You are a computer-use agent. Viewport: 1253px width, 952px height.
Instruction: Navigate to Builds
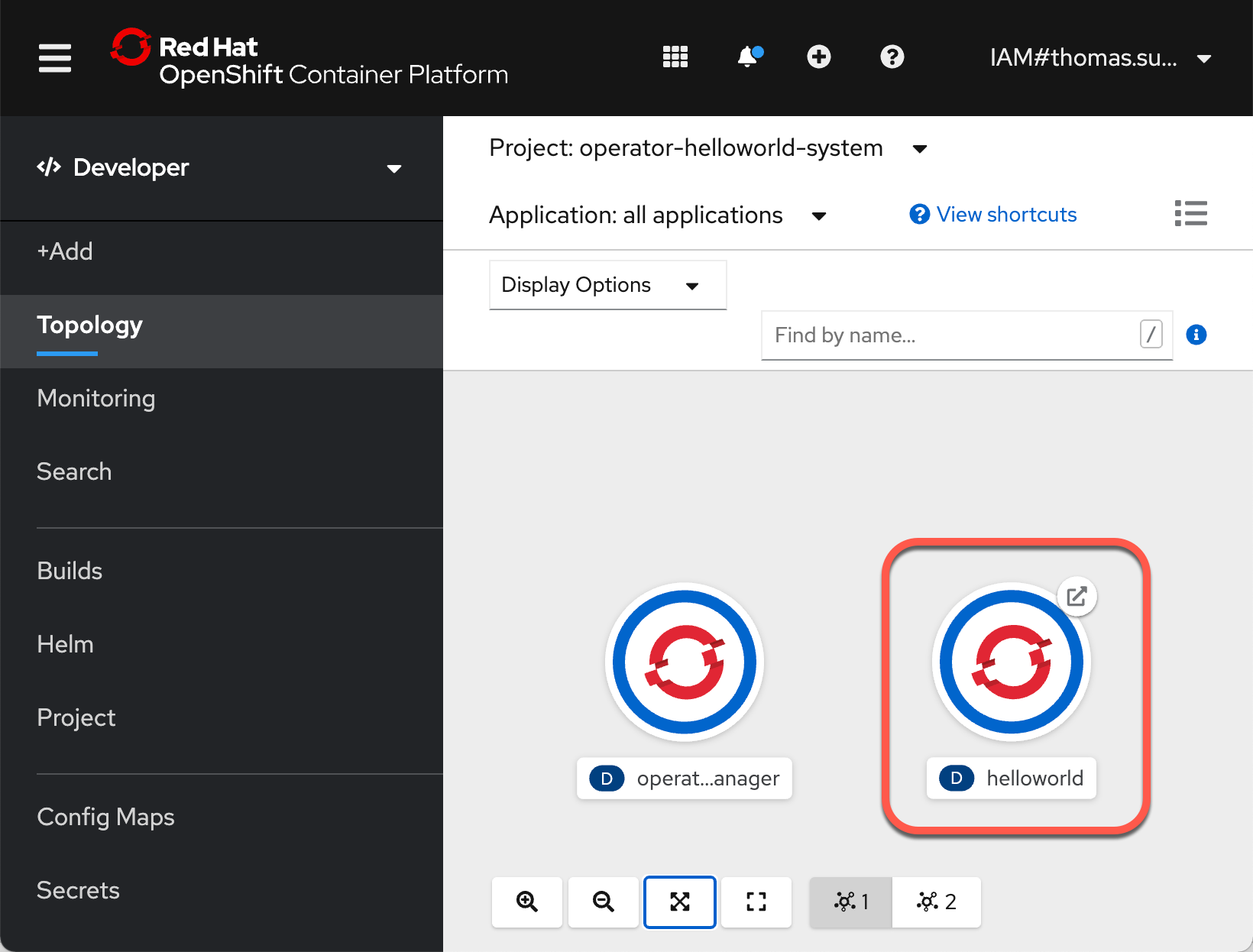pos(222,571)
